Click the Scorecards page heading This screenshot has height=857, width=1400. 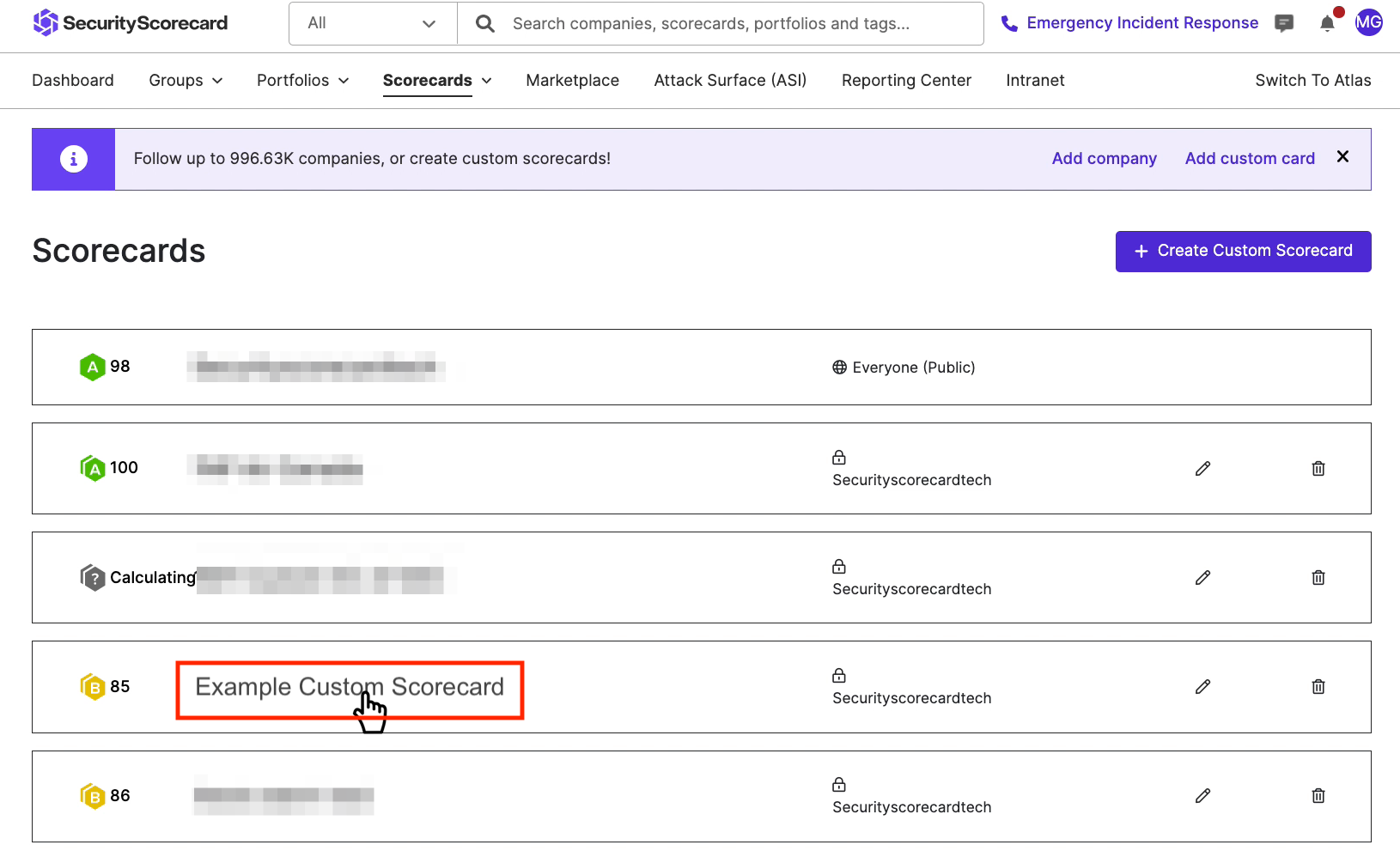(119, 251)
